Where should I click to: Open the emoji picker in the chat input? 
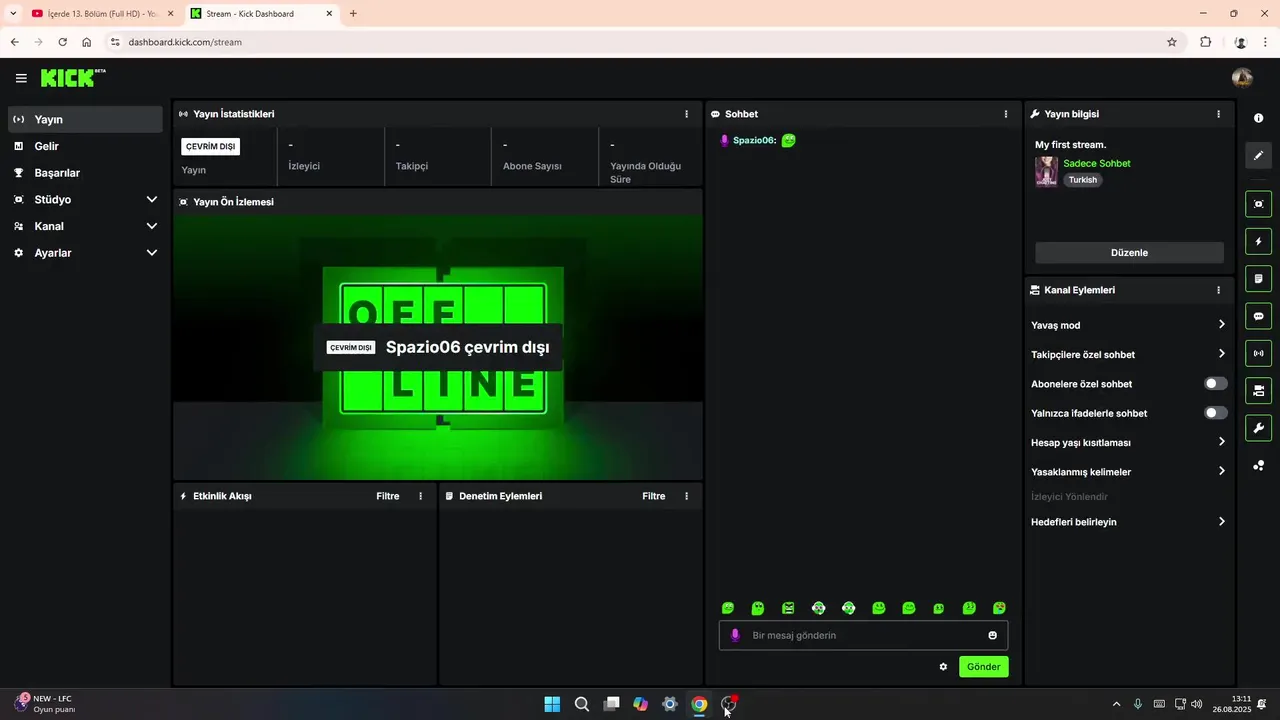click(x=992, y=635)
